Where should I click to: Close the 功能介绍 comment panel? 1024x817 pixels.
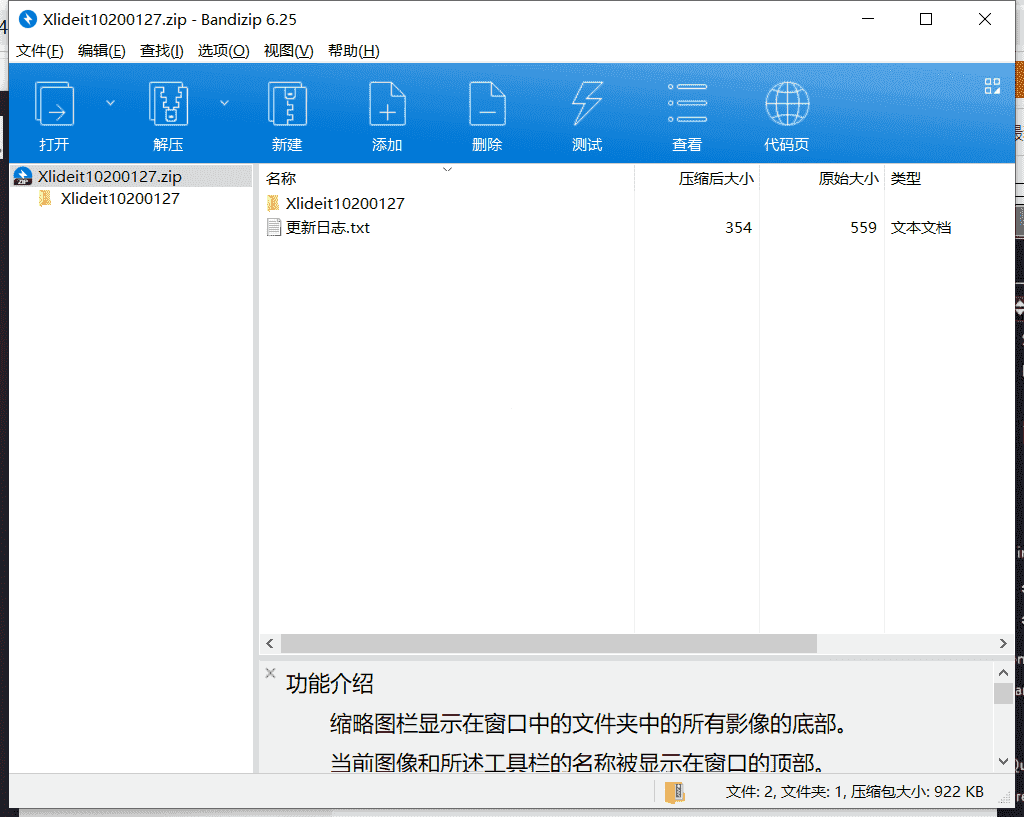click(270, 673)
